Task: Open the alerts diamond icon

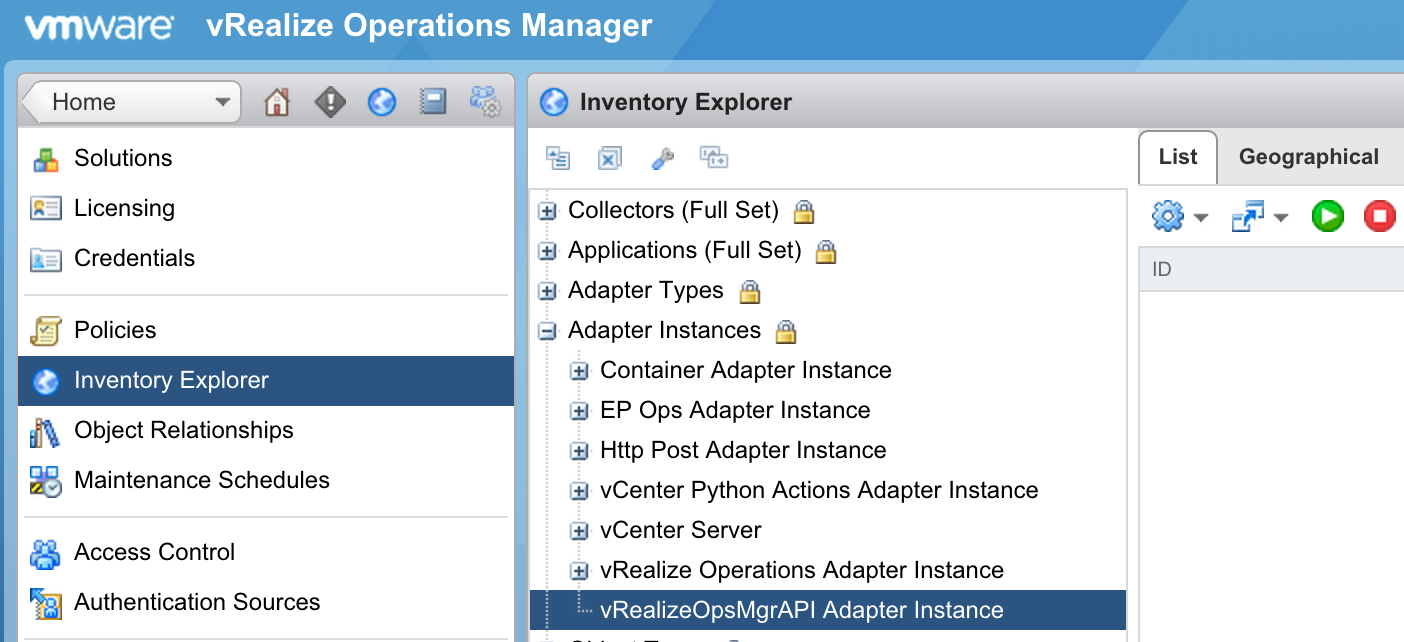Action: [330, 102]
